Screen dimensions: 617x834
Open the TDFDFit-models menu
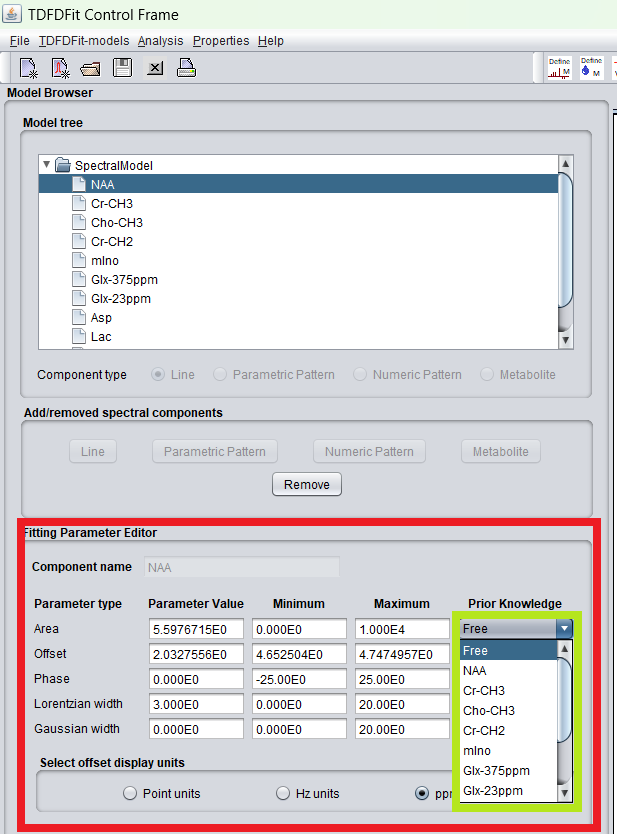[84, 41]
